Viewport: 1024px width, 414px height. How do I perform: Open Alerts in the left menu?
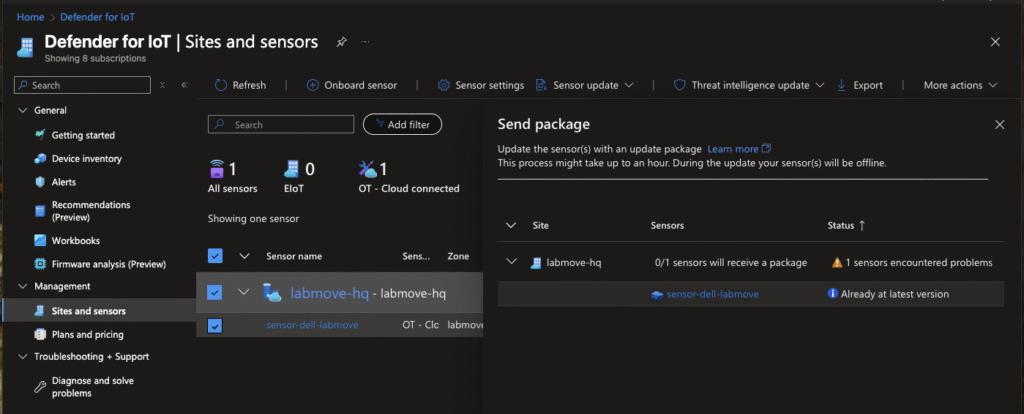click(64, 182)
